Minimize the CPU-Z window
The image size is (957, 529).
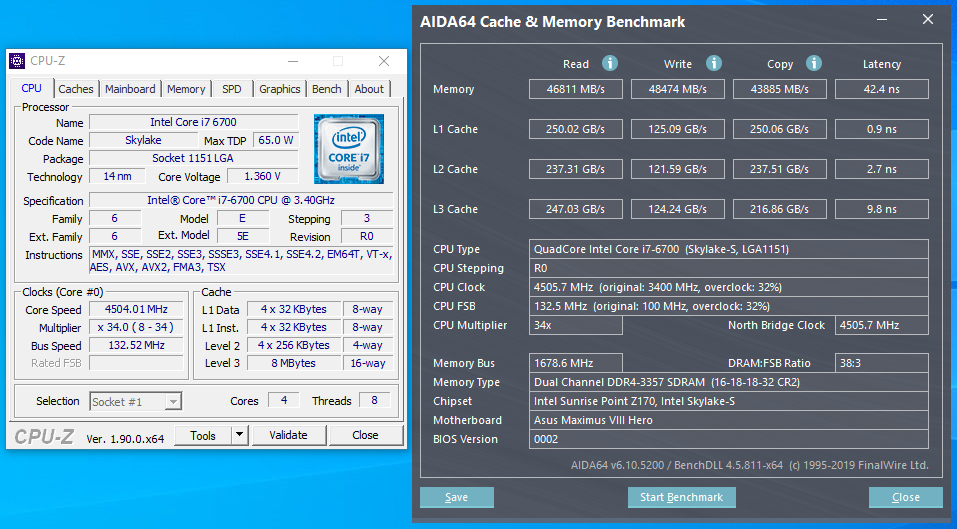(293, 61)
